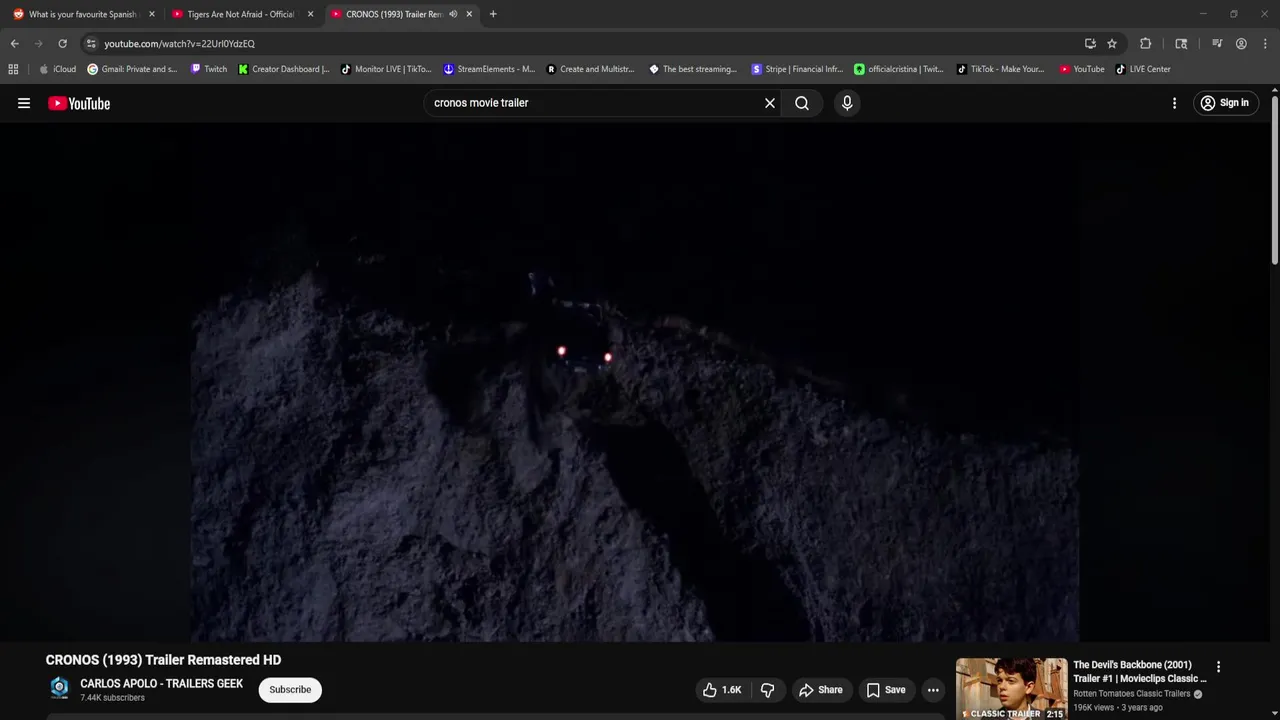
Task: Close the 'What is your favourite Spanish' tab
Action: [152, 14]
